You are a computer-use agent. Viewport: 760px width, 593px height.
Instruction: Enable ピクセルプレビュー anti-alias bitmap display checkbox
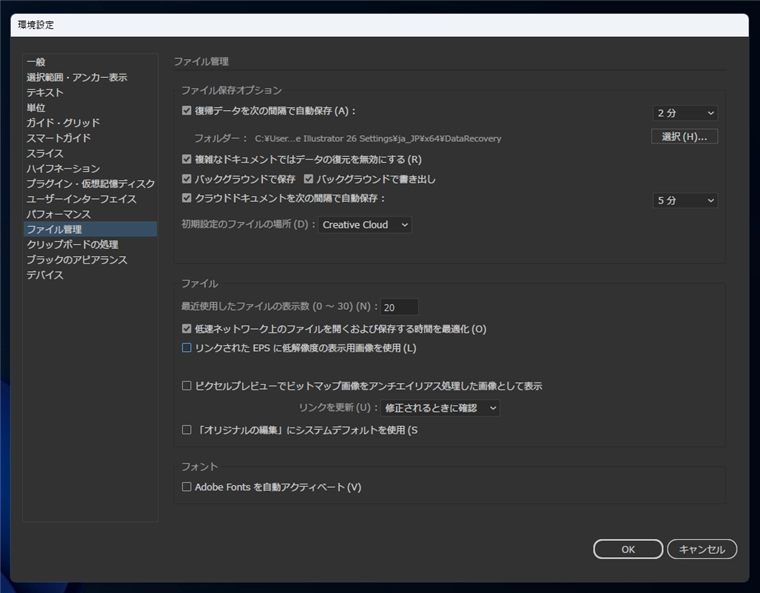187,385
